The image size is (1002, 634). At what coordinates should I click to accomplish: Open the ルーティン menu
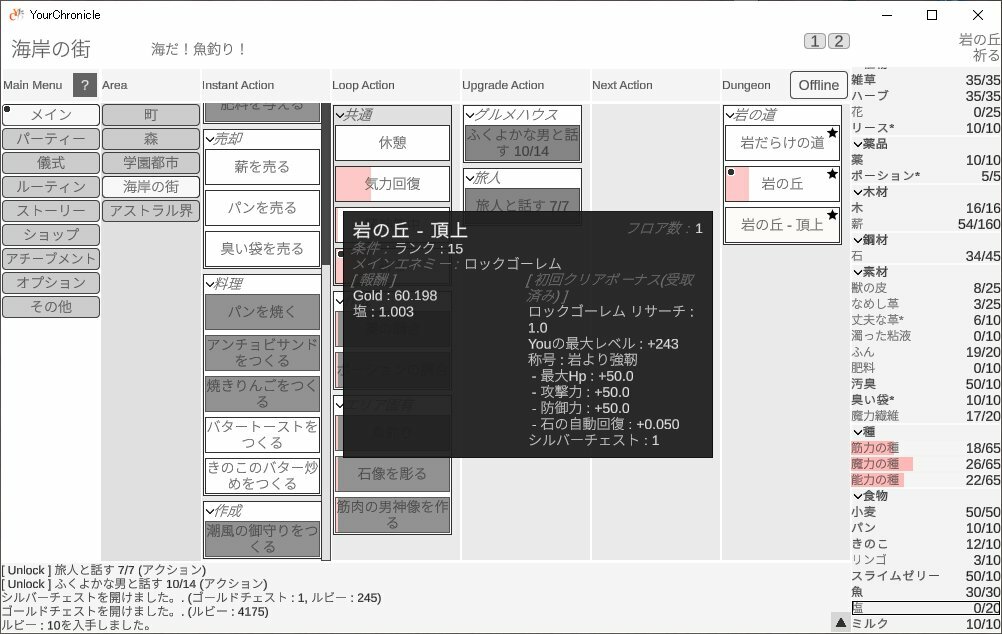click(x=51, y=187)
